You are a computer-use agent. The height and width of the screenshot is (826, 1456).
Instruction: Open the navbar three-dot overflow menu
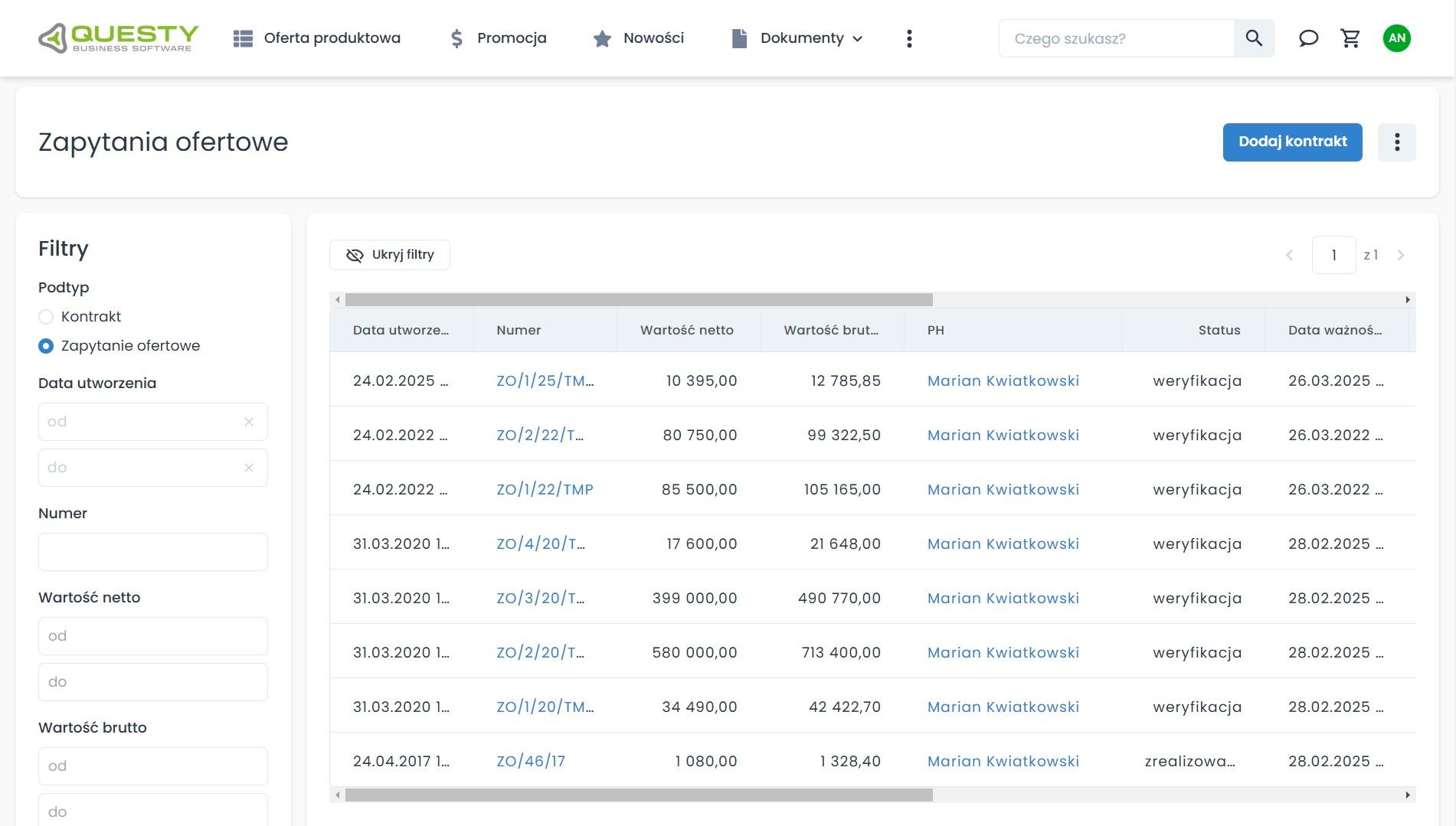(x=909, y=38)
